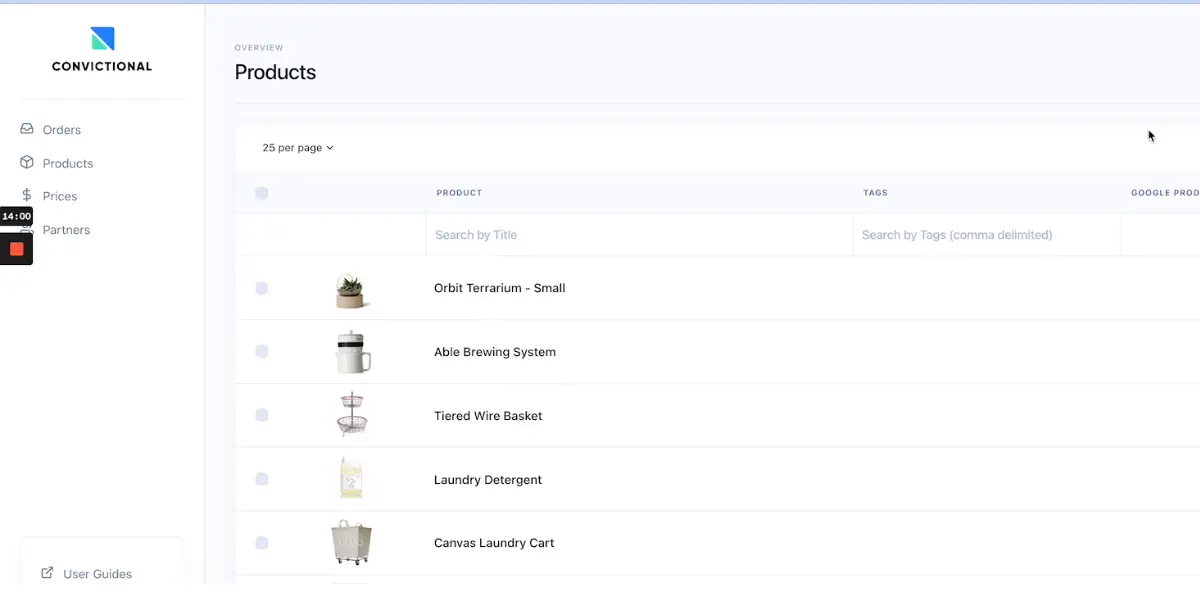This screenshot has width=1200, height=600.
Task: Check the Able Brewing System row
Action: pos(261,352)
